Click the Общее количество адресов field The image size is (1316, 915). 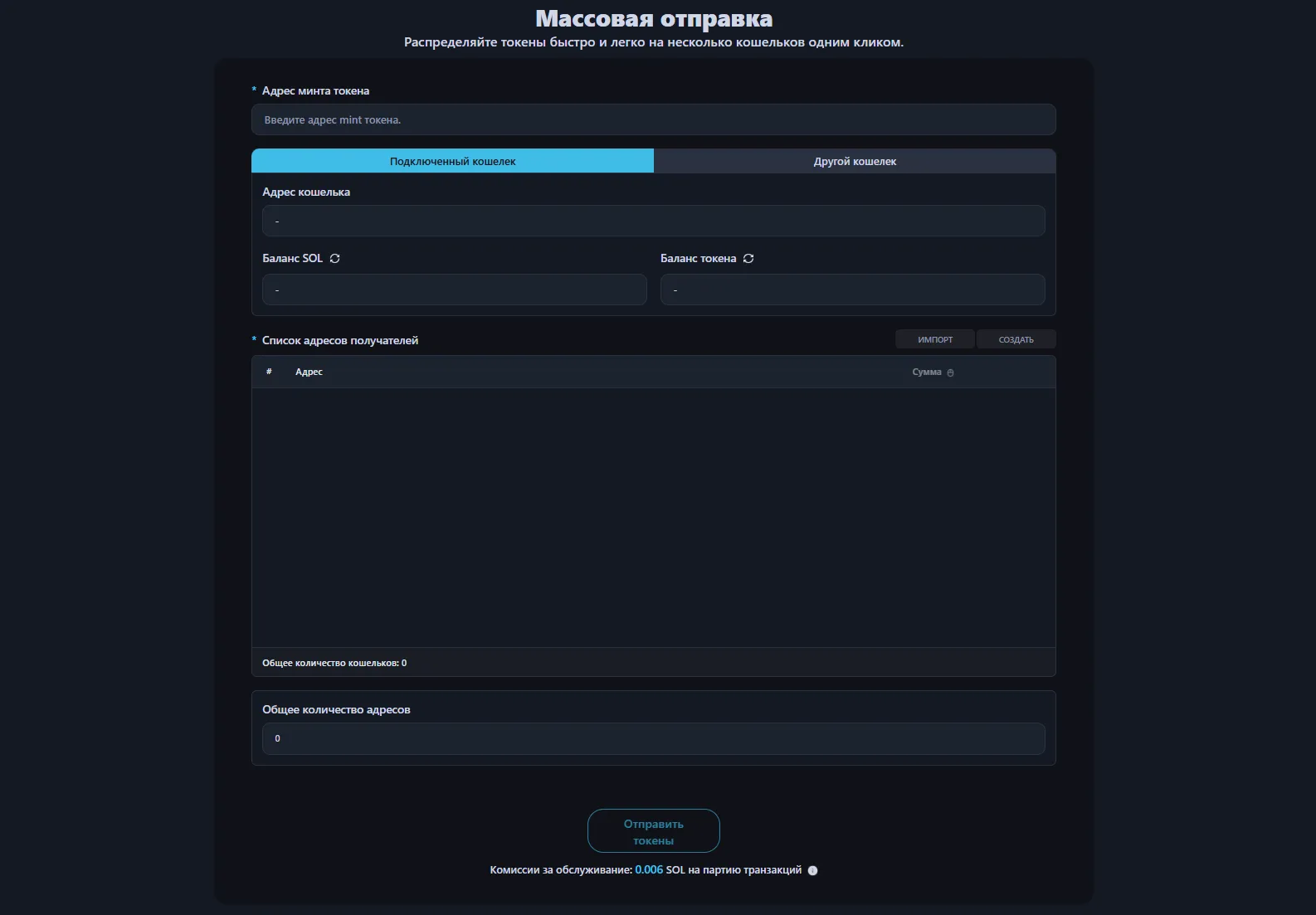click(653, 739)
